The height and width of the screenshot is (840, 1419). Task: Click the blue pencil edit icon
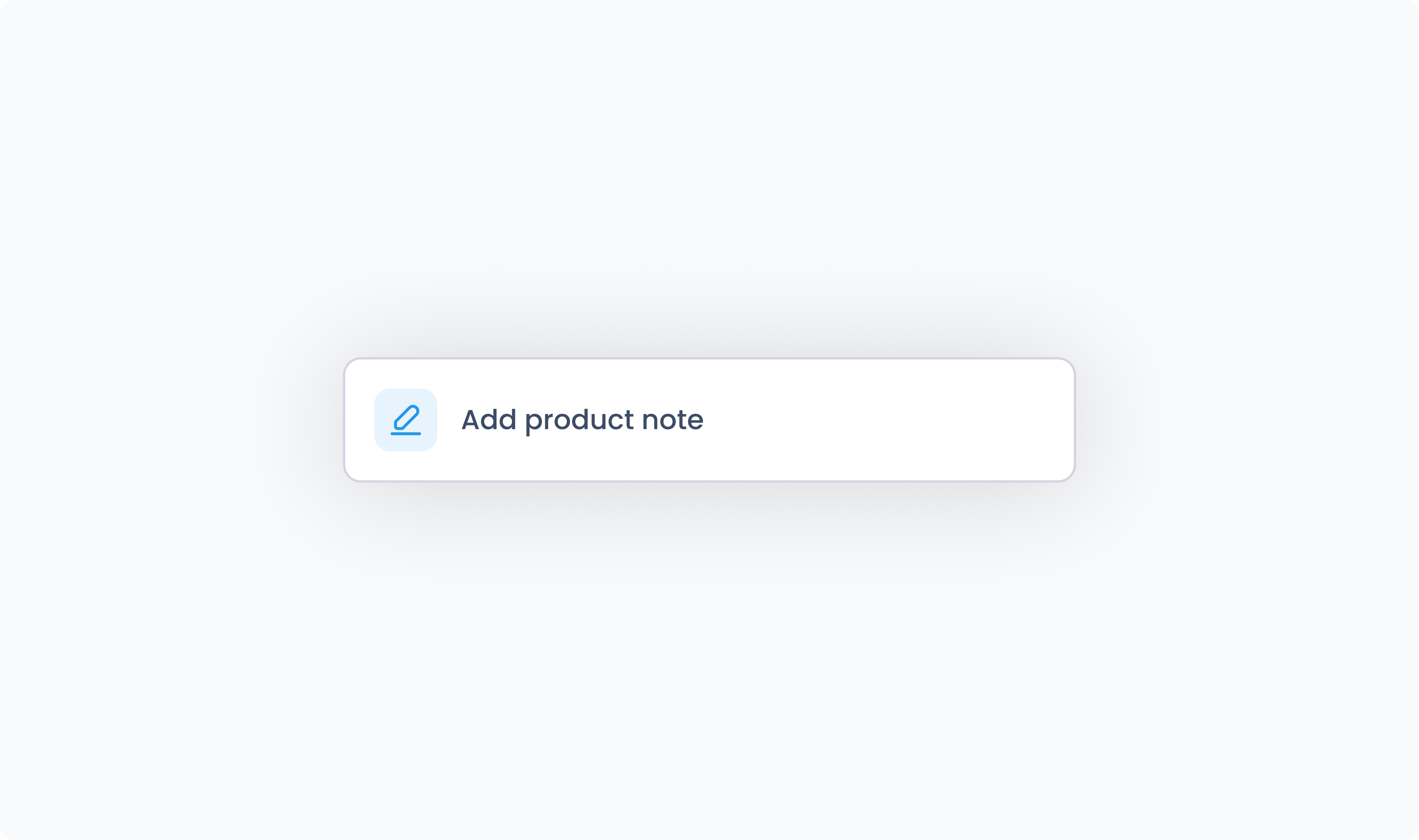click(x=405, y=420)
